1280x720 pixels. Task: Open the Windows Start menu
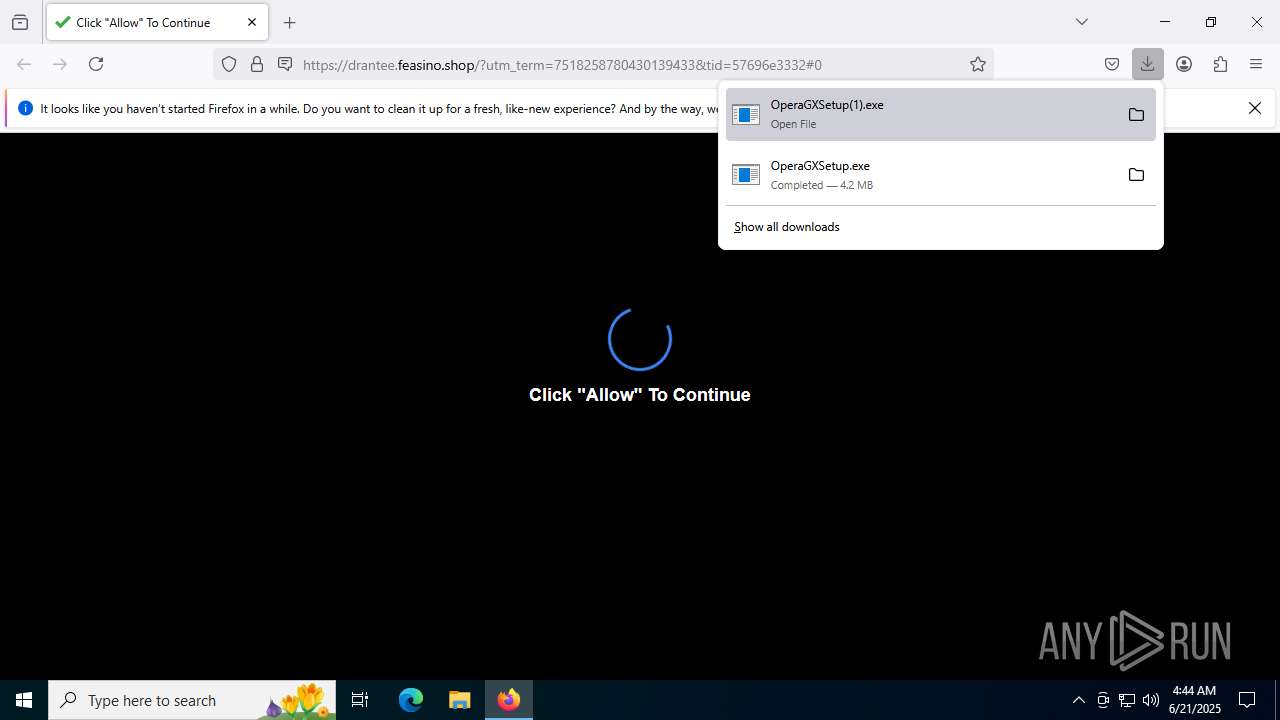pyautogui.click(x=24, y=700)
